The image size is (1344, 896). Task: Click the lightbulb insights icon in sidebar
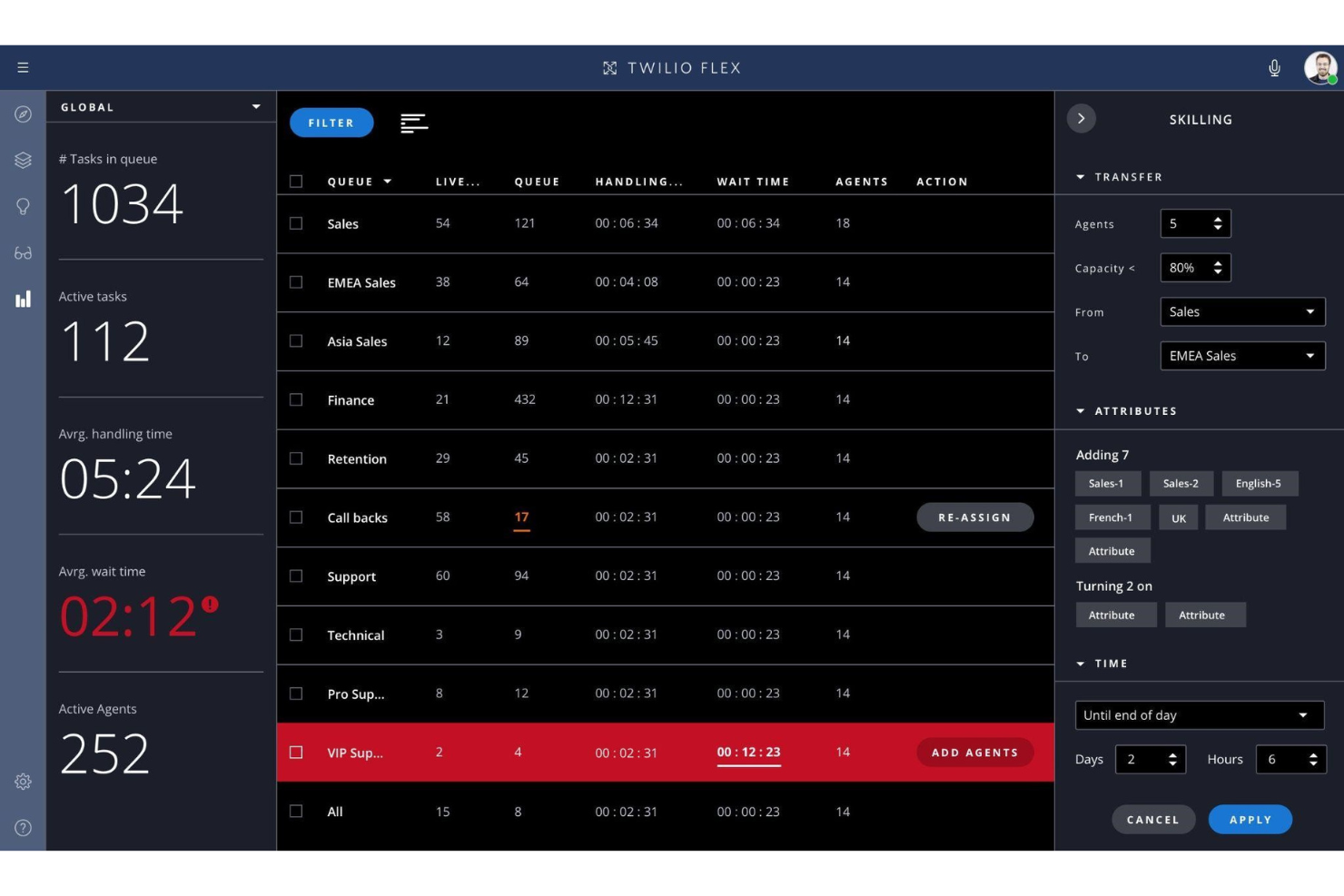pyautogui.click(x=23, y=207)
